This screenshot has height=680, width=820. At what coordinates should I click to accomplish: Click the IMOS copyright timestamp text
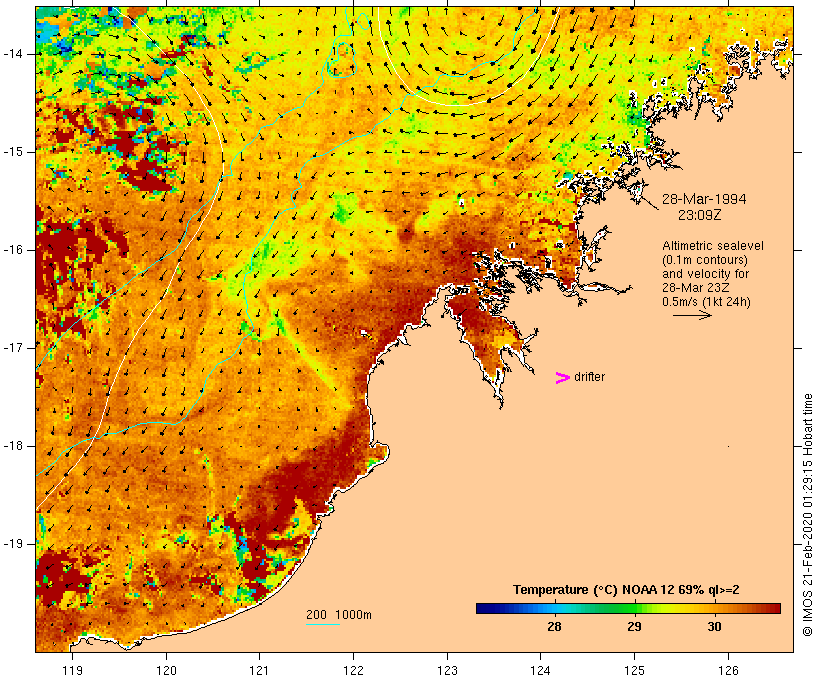807,515
